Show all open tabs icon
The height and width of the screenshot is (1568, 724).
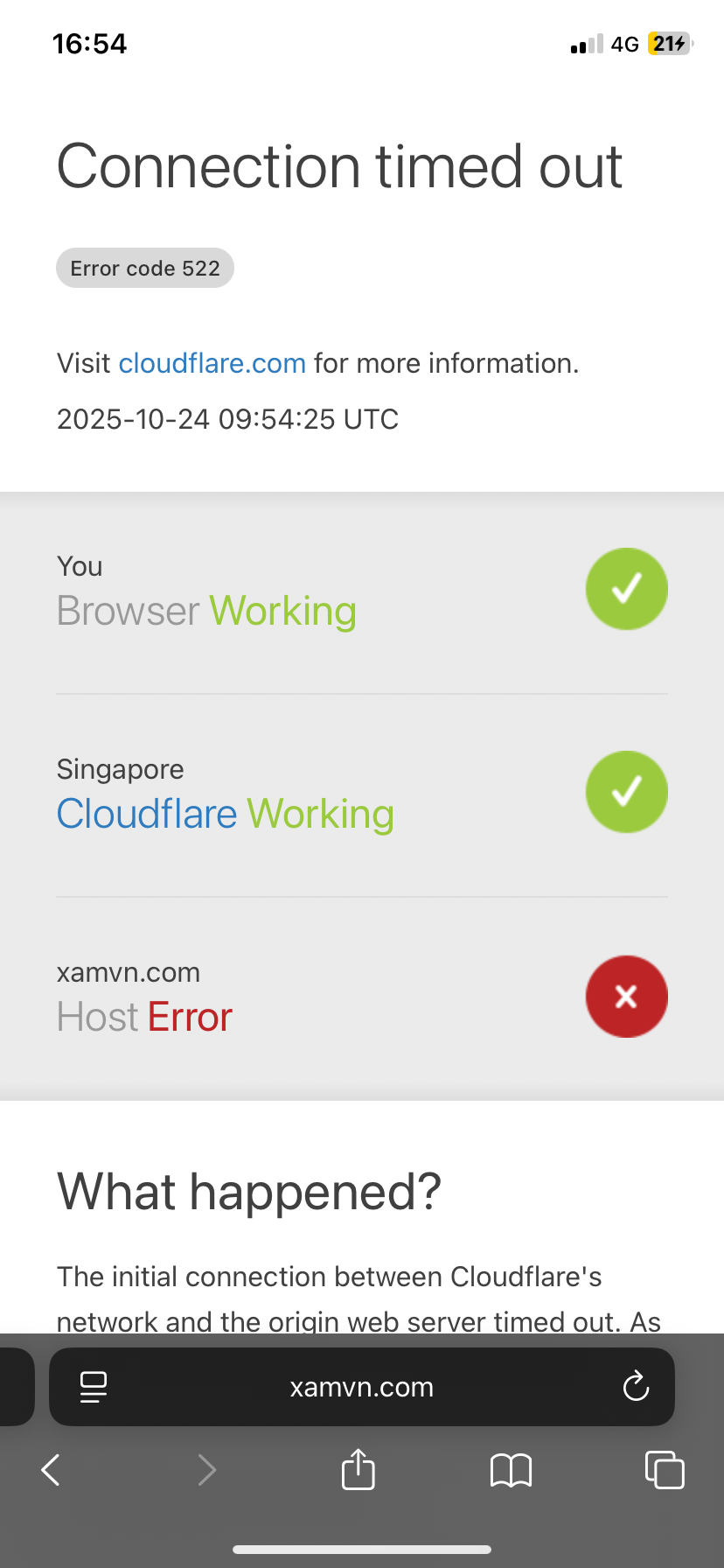point(665,1469)
